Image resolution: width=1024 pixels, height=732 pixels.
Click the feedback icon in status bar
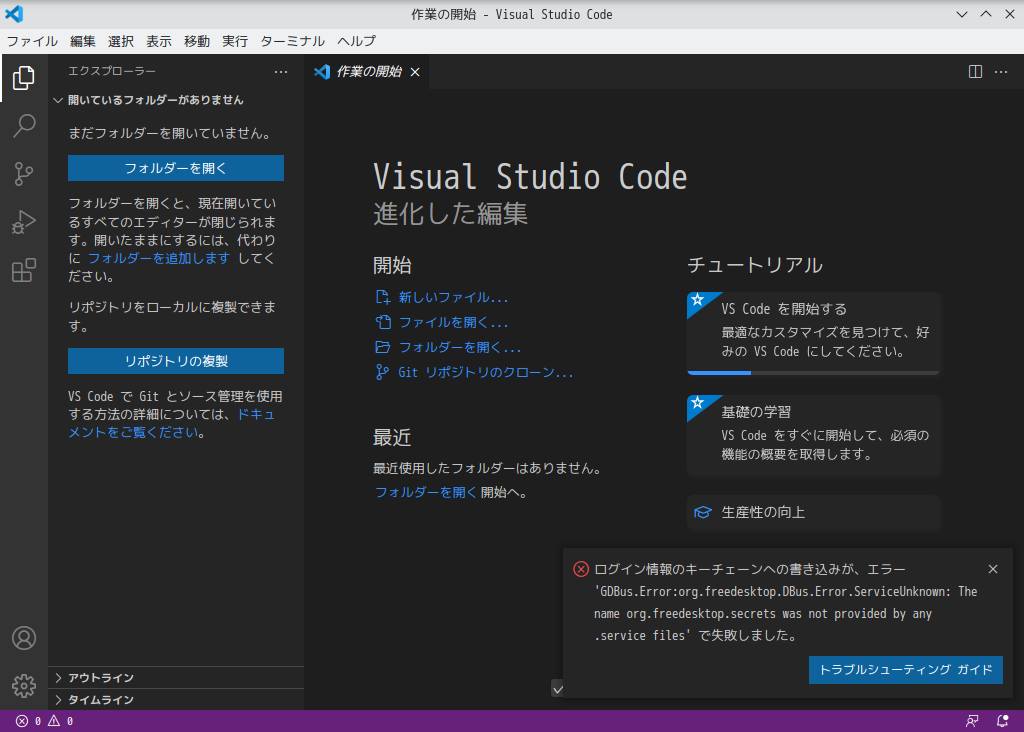click(972, 721)
